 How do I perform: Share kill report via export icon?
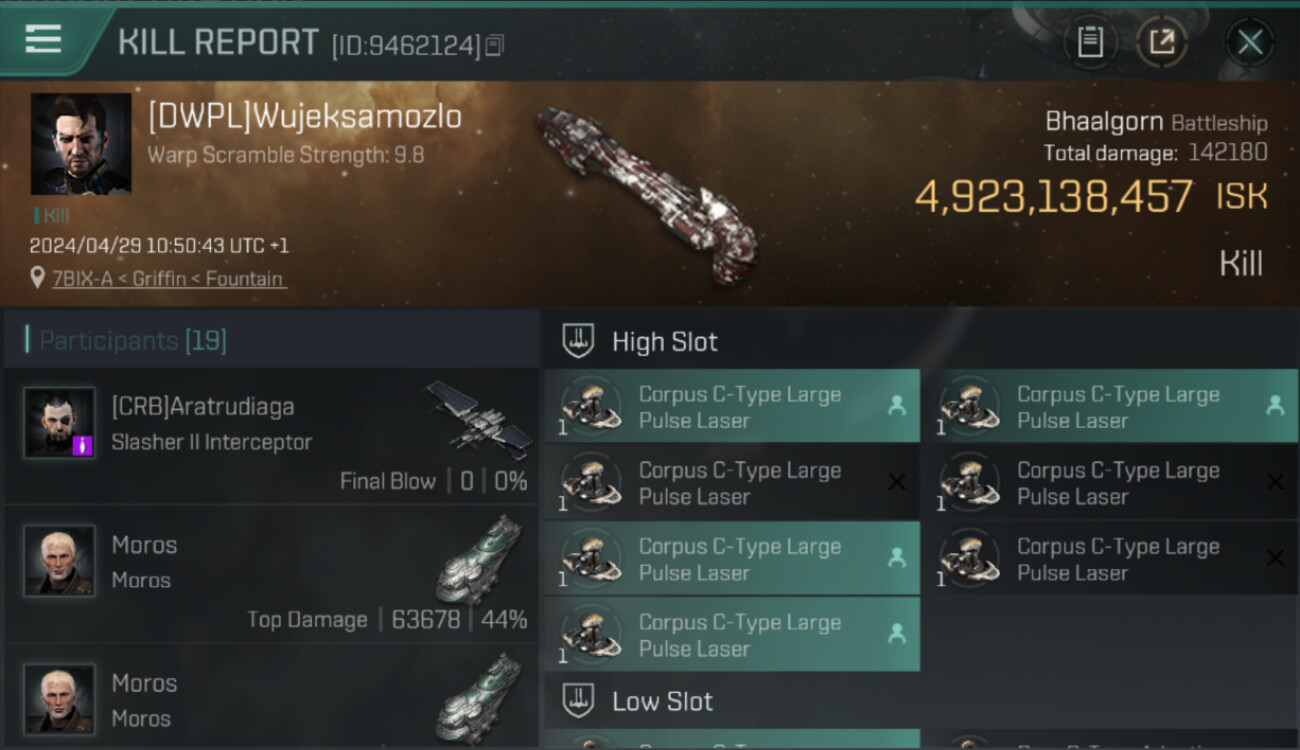1162,42
